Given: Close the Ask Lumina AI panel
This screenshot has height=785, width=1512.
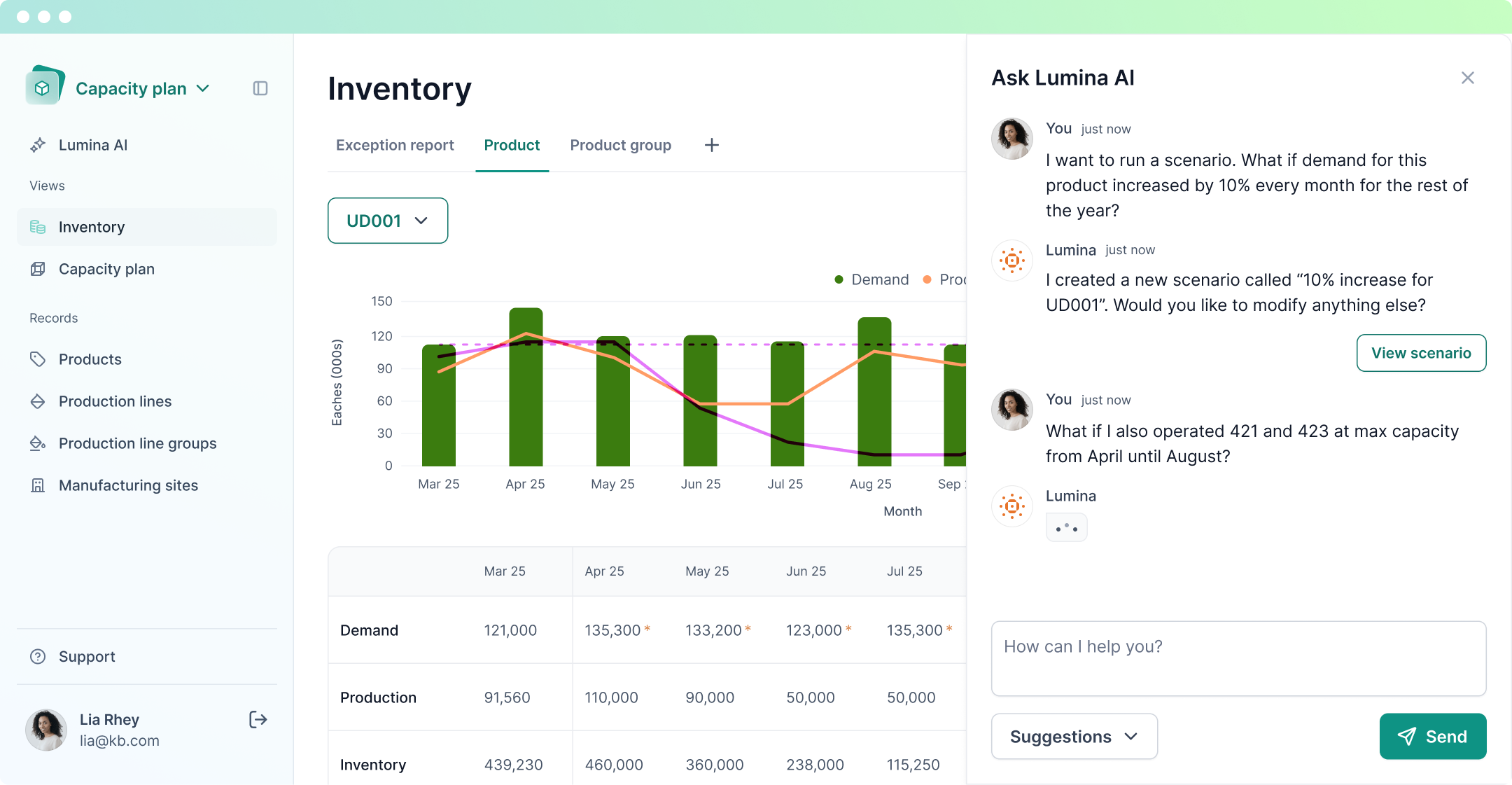Looking at the screenshot, I should (1467, 78).
